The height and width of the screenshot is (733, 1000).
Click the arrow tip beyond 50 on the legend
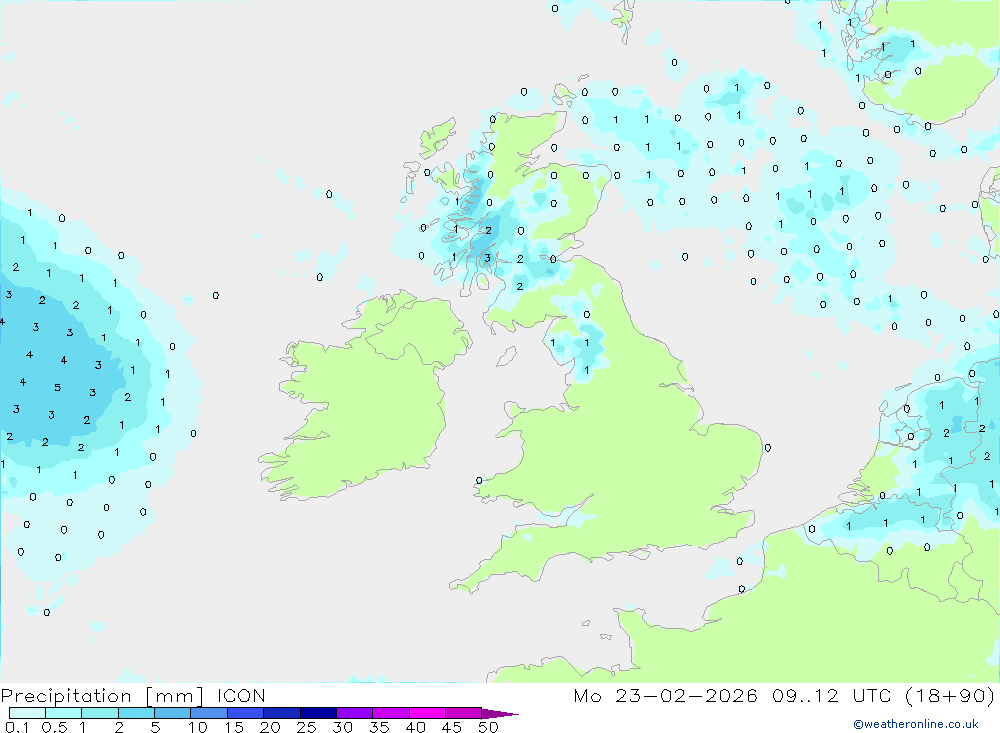coord(500,714)
